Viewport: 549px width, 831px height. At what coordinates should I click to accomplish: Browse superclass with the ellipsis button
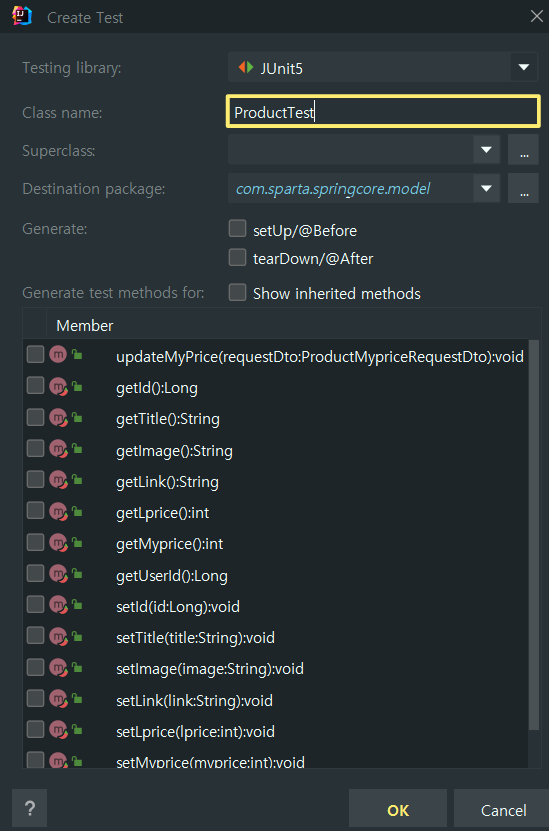(x=524, y=150)
